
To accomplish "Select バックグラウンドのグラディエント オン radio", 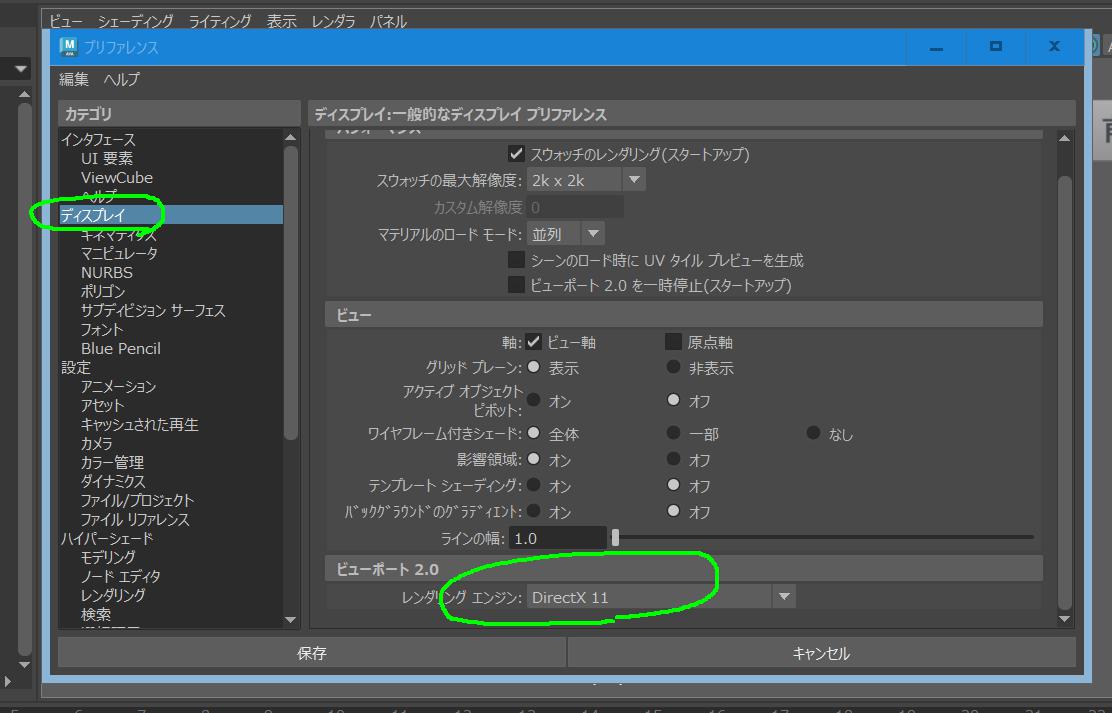I will click(x=533, y=510).
